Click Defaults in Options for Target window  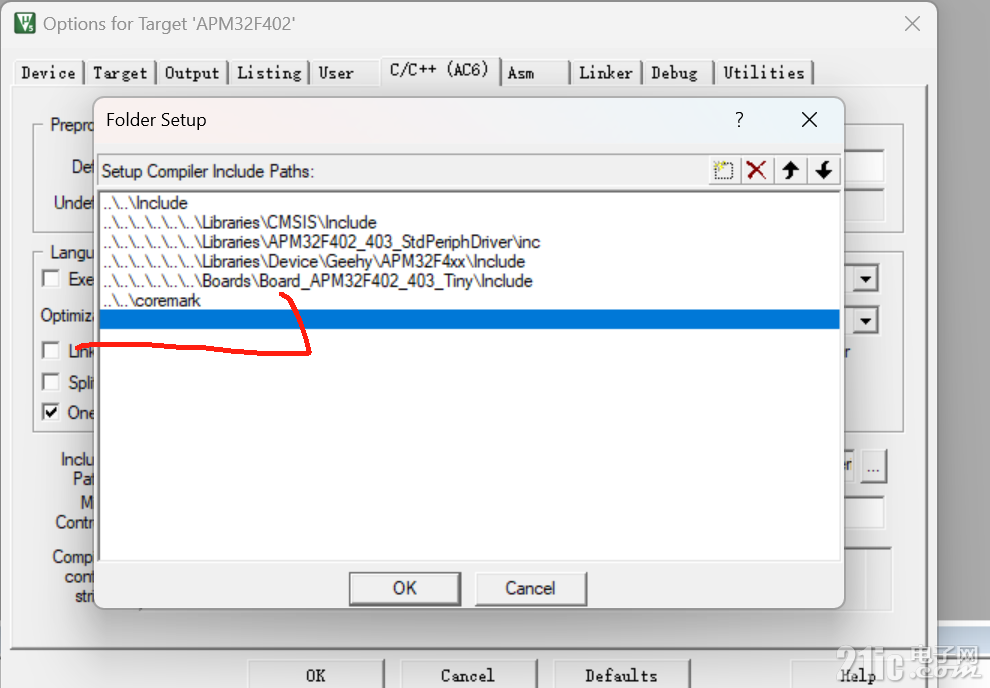[x=621, y=675]
